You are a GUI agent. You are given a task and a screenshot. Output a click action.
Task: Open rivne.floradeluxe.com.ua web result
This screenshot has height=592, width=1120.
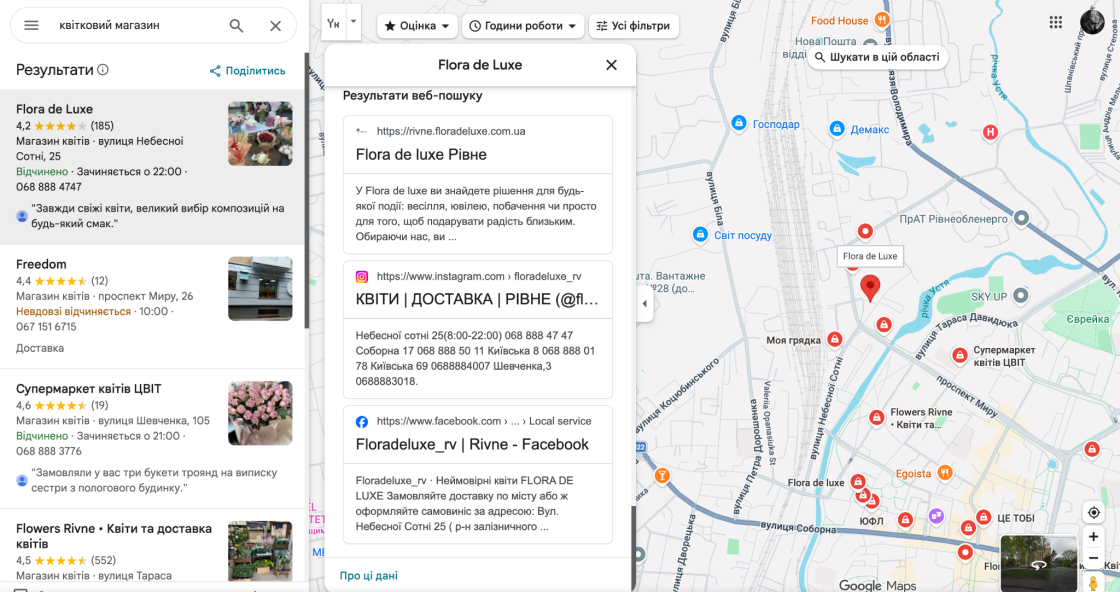451,131
